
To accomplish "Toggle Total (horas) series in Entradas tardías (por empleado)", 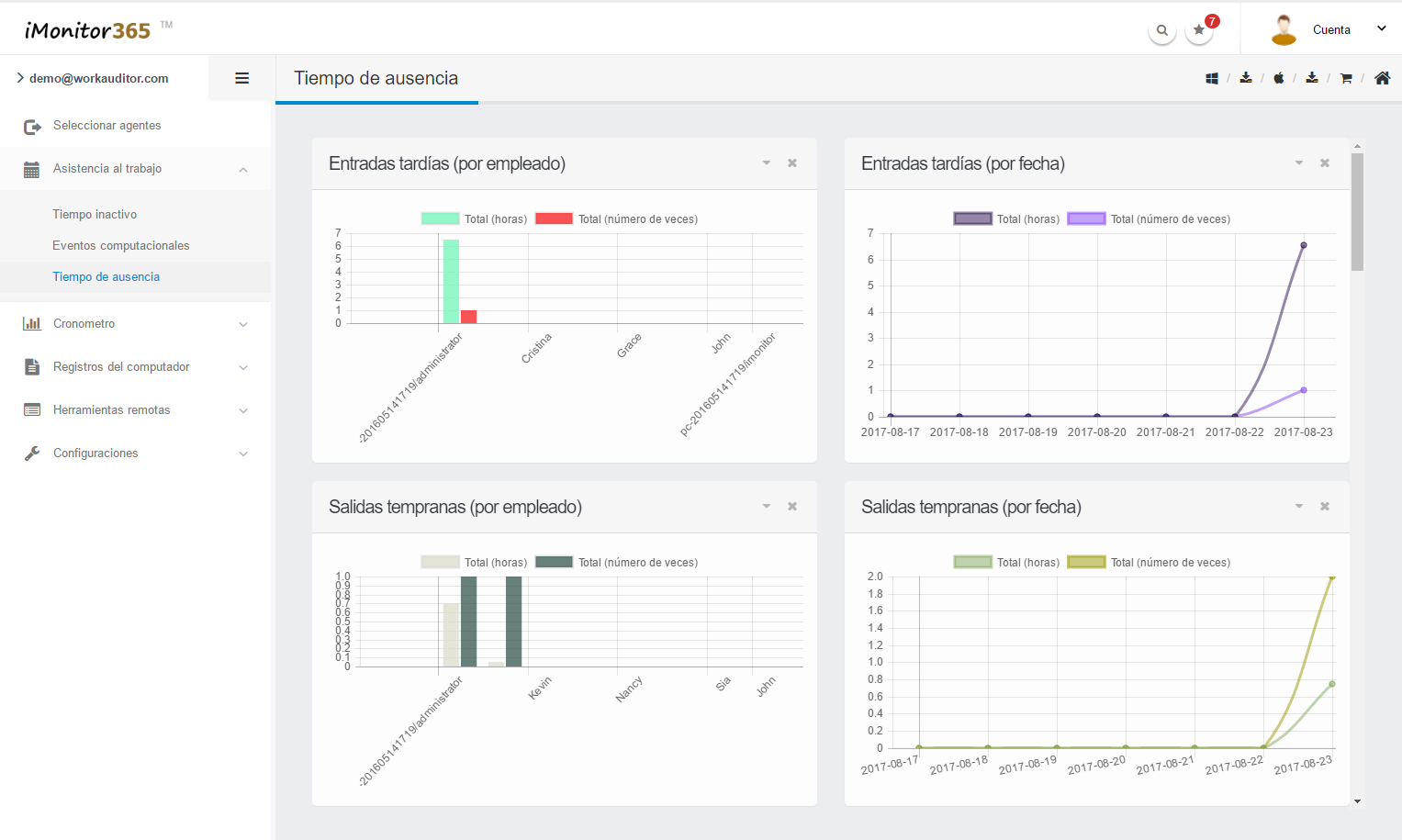I will click(474, 219).
